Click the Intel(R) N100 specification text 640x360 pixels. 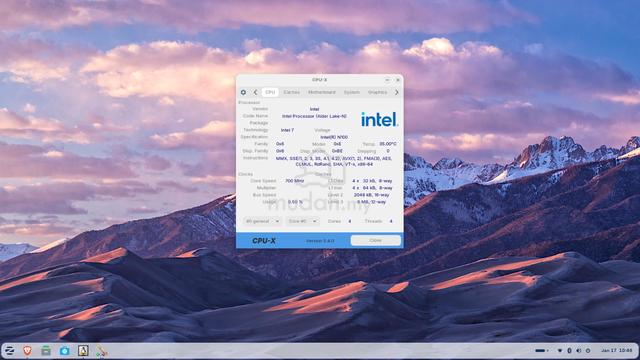tap(334, 137)
